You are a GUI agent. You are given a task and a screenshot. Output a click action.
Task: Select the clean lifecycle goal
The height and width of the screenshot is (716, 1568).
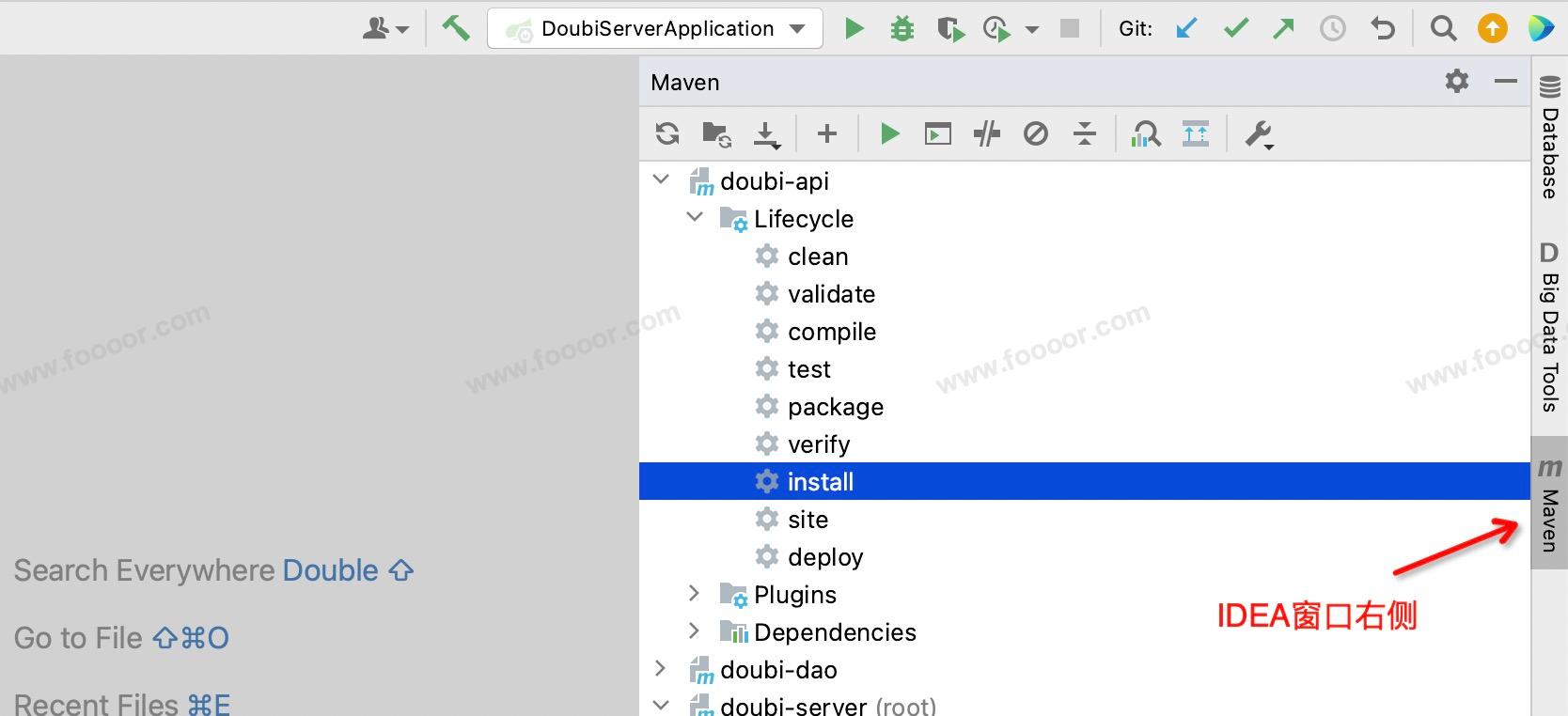click(818, 257)
